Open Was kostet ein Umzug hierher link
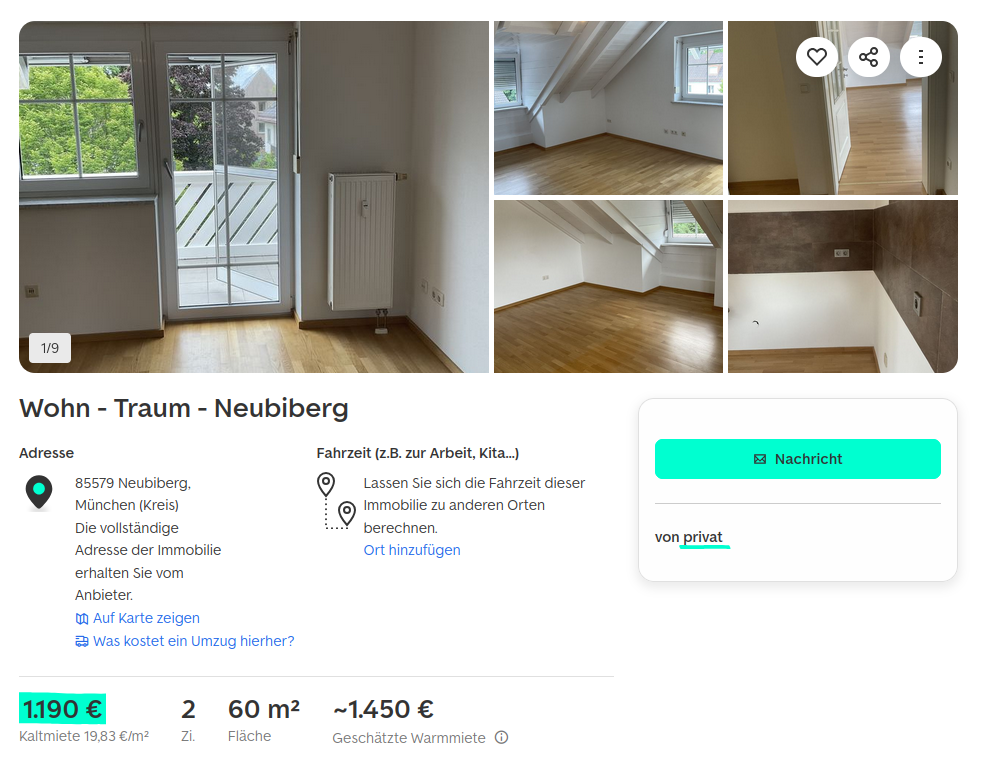 194,641
